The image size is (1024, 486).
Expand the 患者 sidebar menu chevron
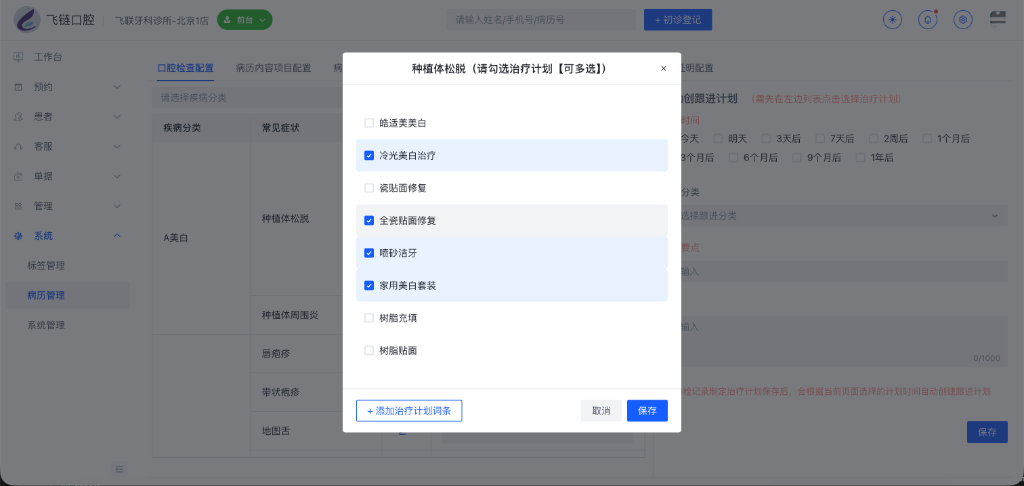(118, 117)
